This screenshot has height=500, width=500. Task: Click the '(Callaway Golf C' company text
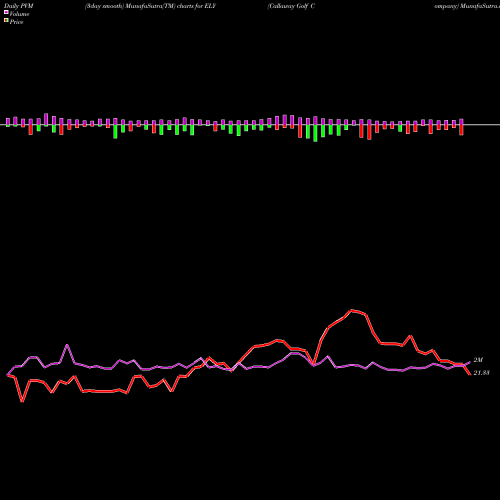coord(291,6)
